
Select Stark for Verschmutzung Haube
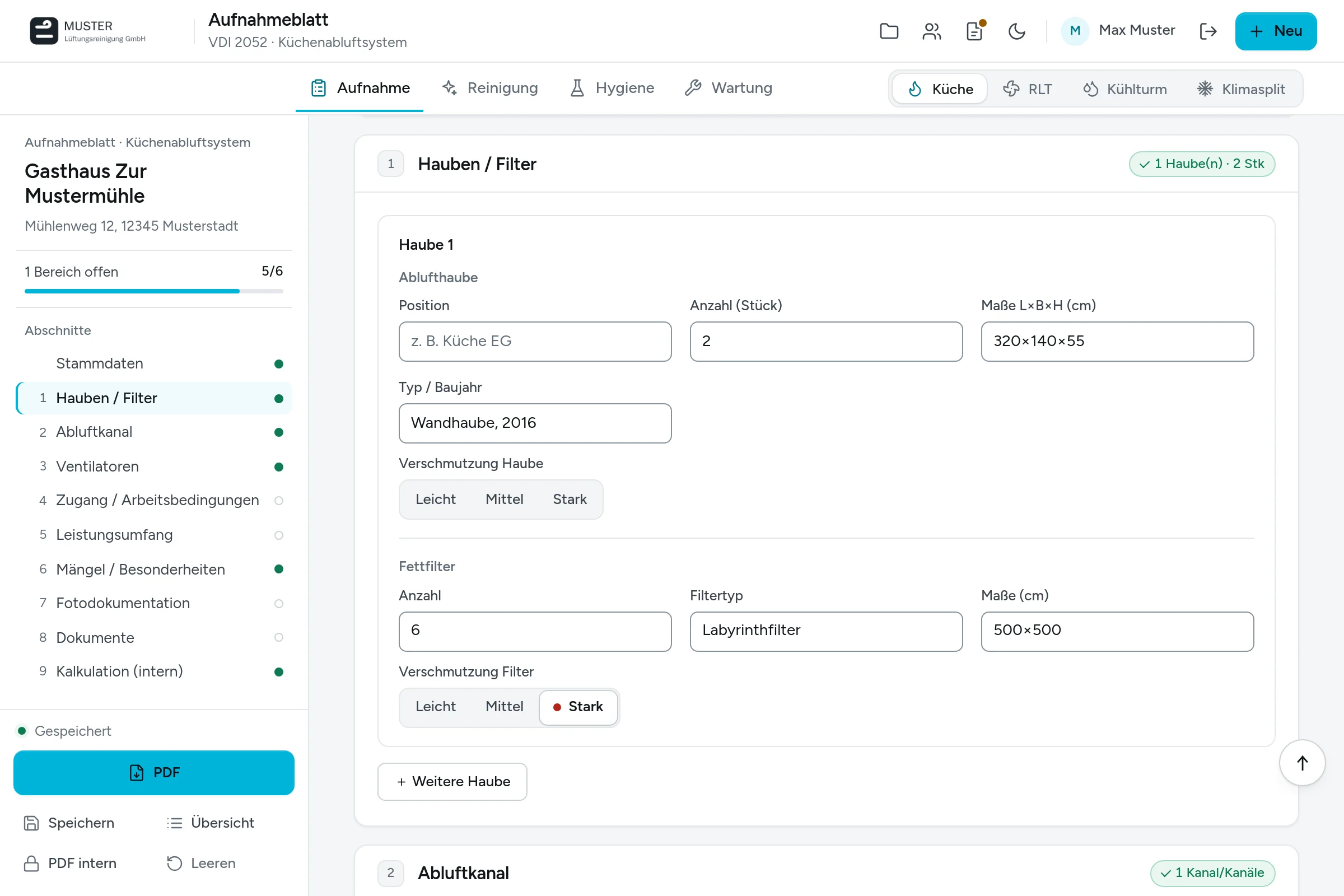(x=570, y=499)
